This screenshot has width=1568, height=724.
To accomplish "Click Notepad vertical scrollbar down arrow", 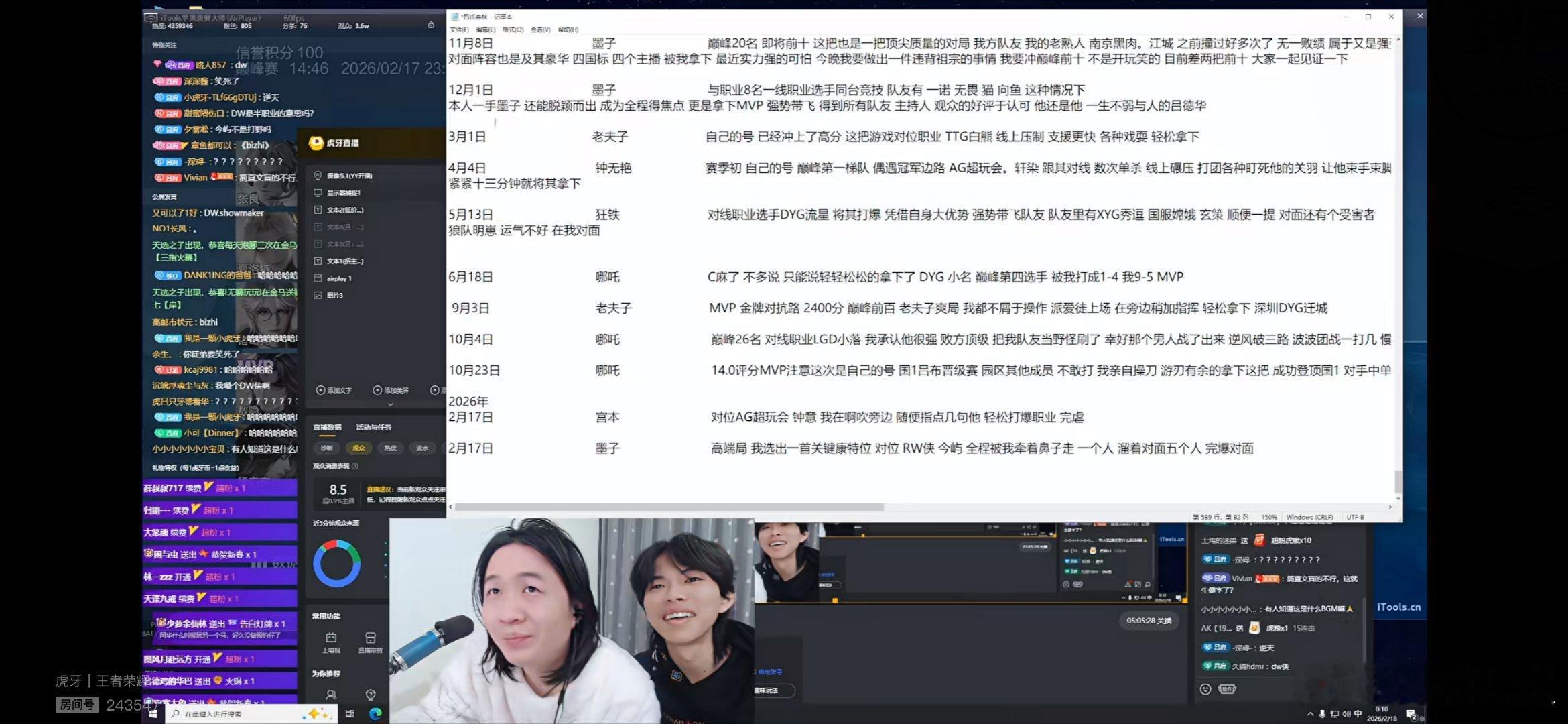I will pos(1398,498).
